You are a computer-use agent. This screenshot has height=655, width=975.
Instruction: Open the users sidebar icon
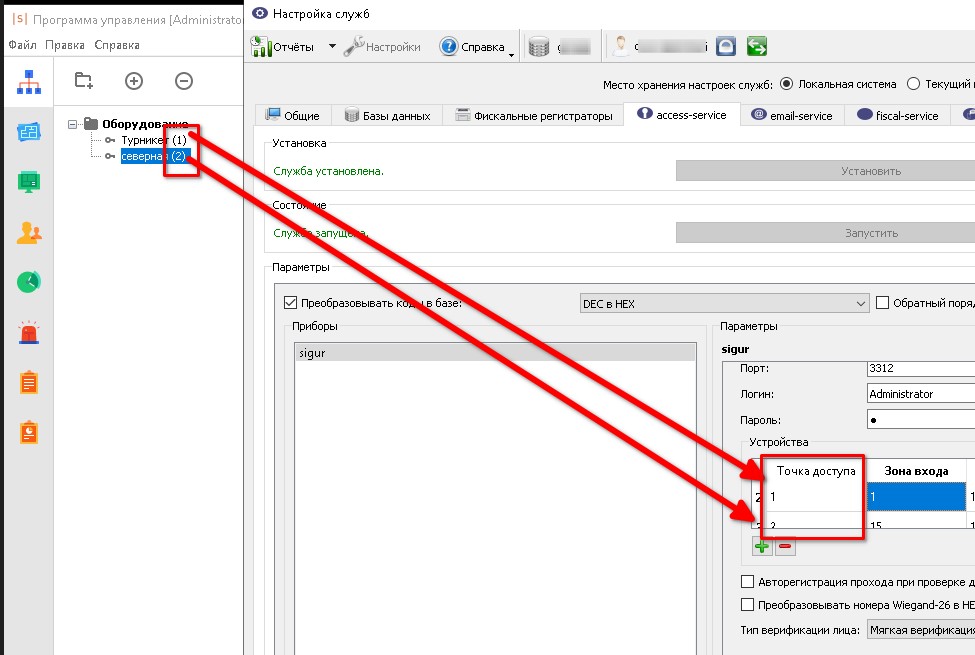[x=29, y=233]
